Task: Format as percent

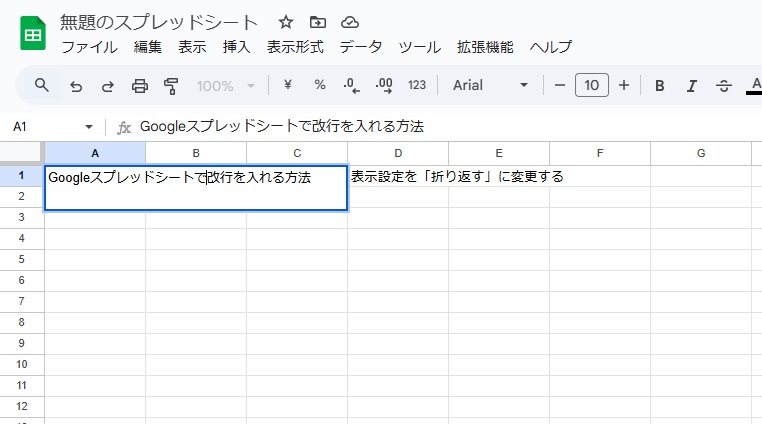Action: coord(319,85)
